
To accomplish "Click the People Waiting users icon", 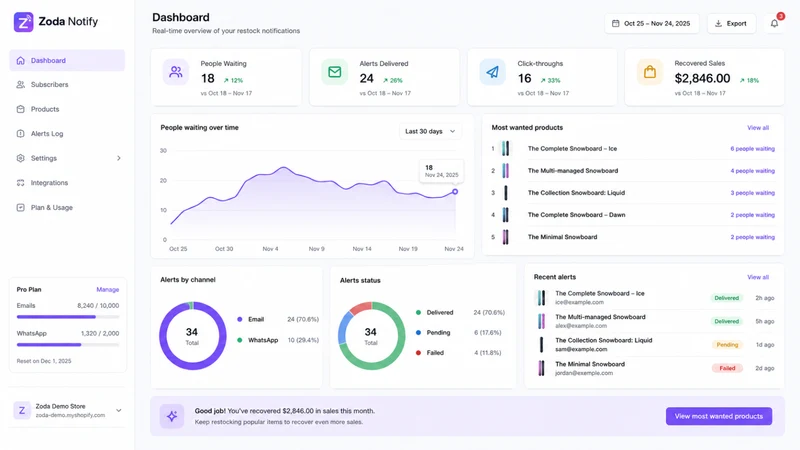I will pyautogui.click(x=176, y=72).
